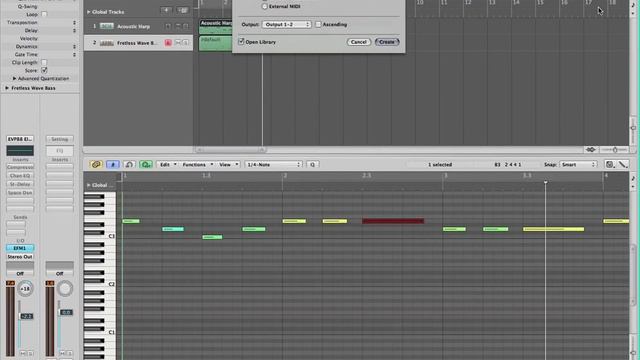The width and height of the screenshot is (640, 360).
Task: Click the Stereo Out output slot
Action: pyautogui.click(x=20, y=257)
